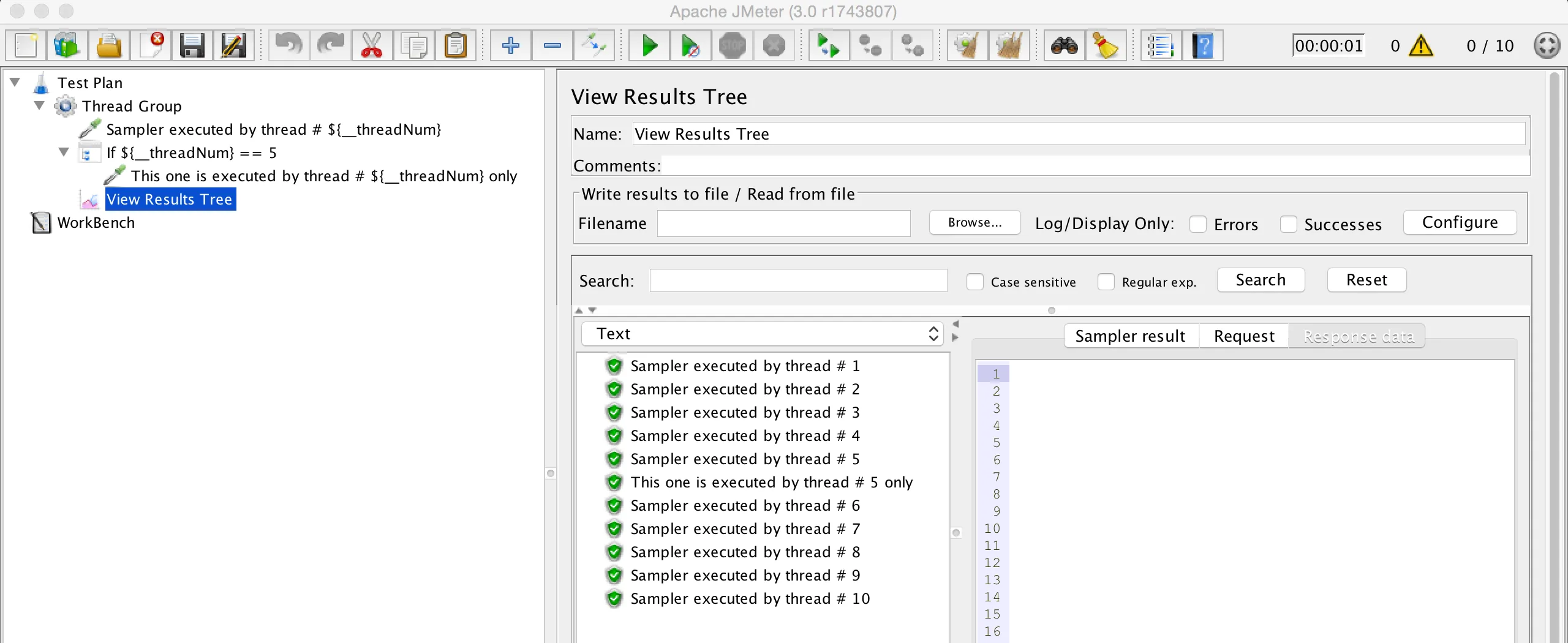This screenshot has width=1568, height=643.
Task: Clear all results with double broom
Action: point(1009,45)
